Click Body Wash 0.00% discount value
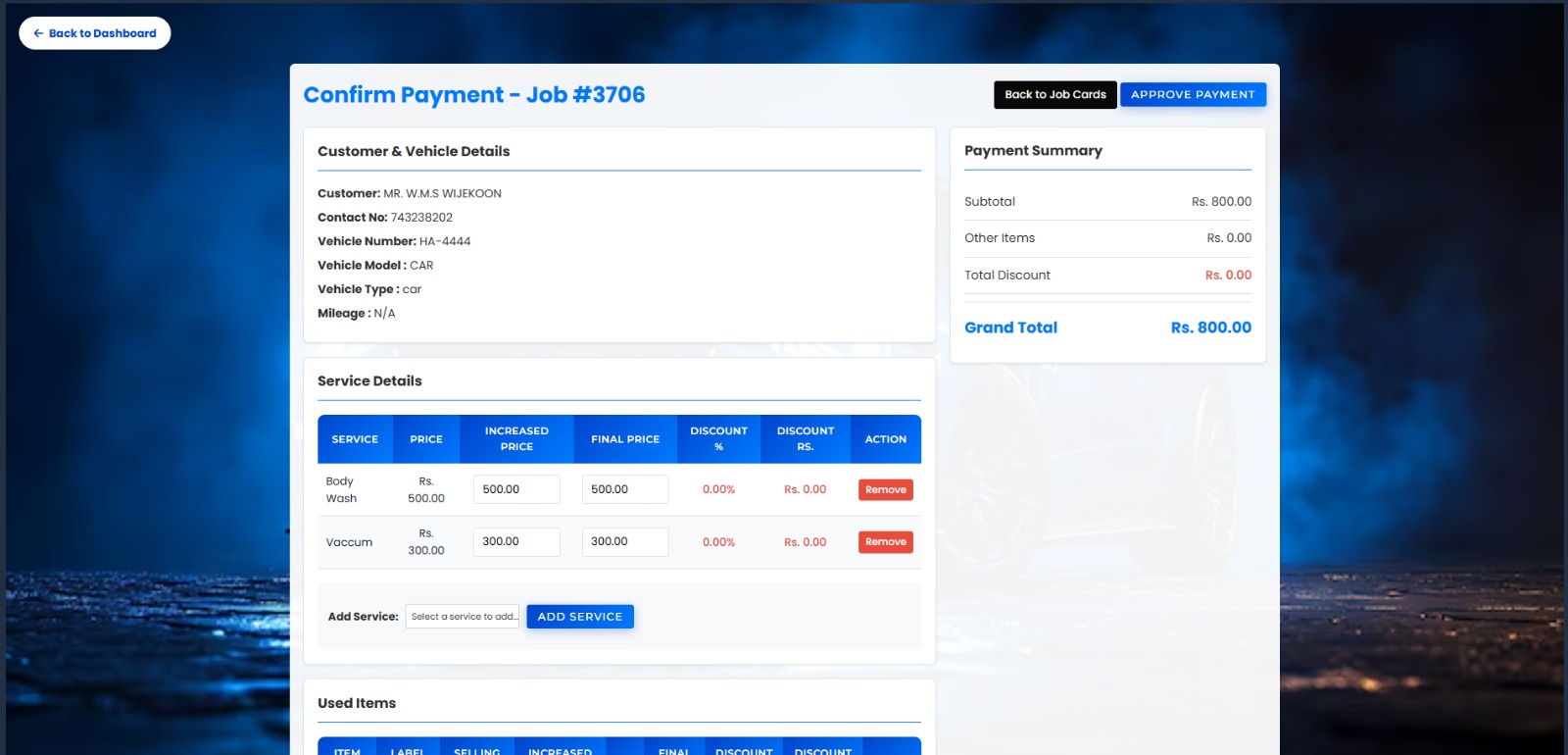Viewport: 1568px width, 755px height. (718, 489)
